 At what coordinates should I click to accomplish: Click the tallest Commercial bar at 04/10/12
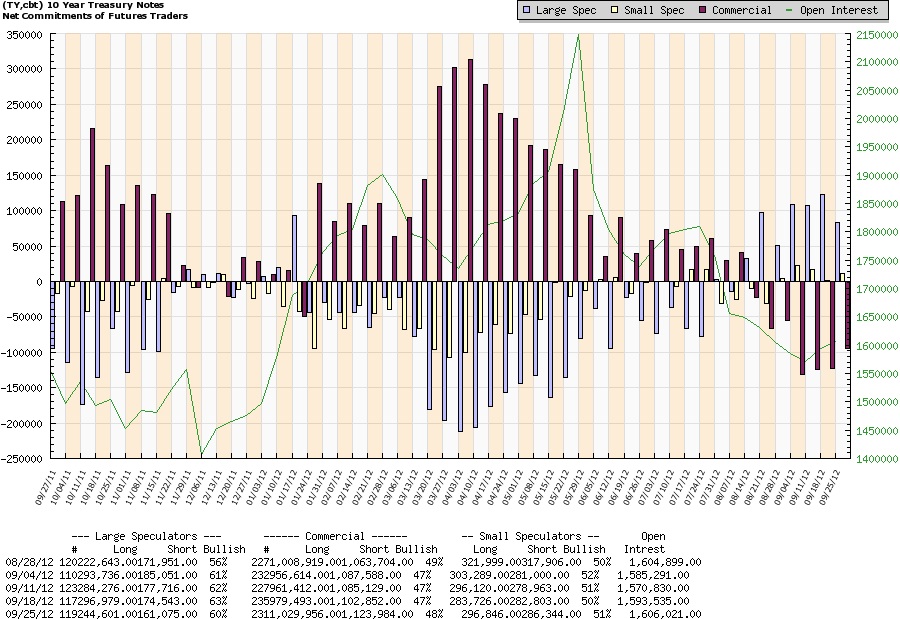(471, 171)
